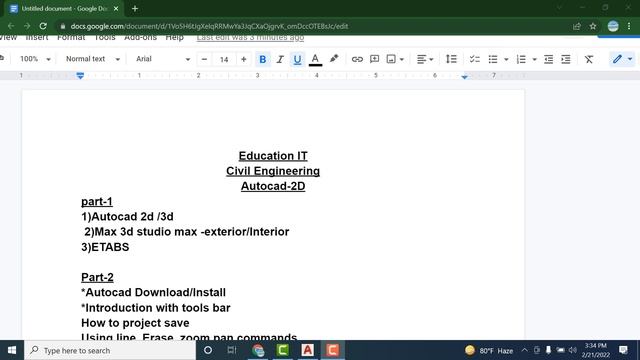The height and width of the screenshot is (360, 640).
Task: Open highlight color pen tool
Action: pos(334,58)
